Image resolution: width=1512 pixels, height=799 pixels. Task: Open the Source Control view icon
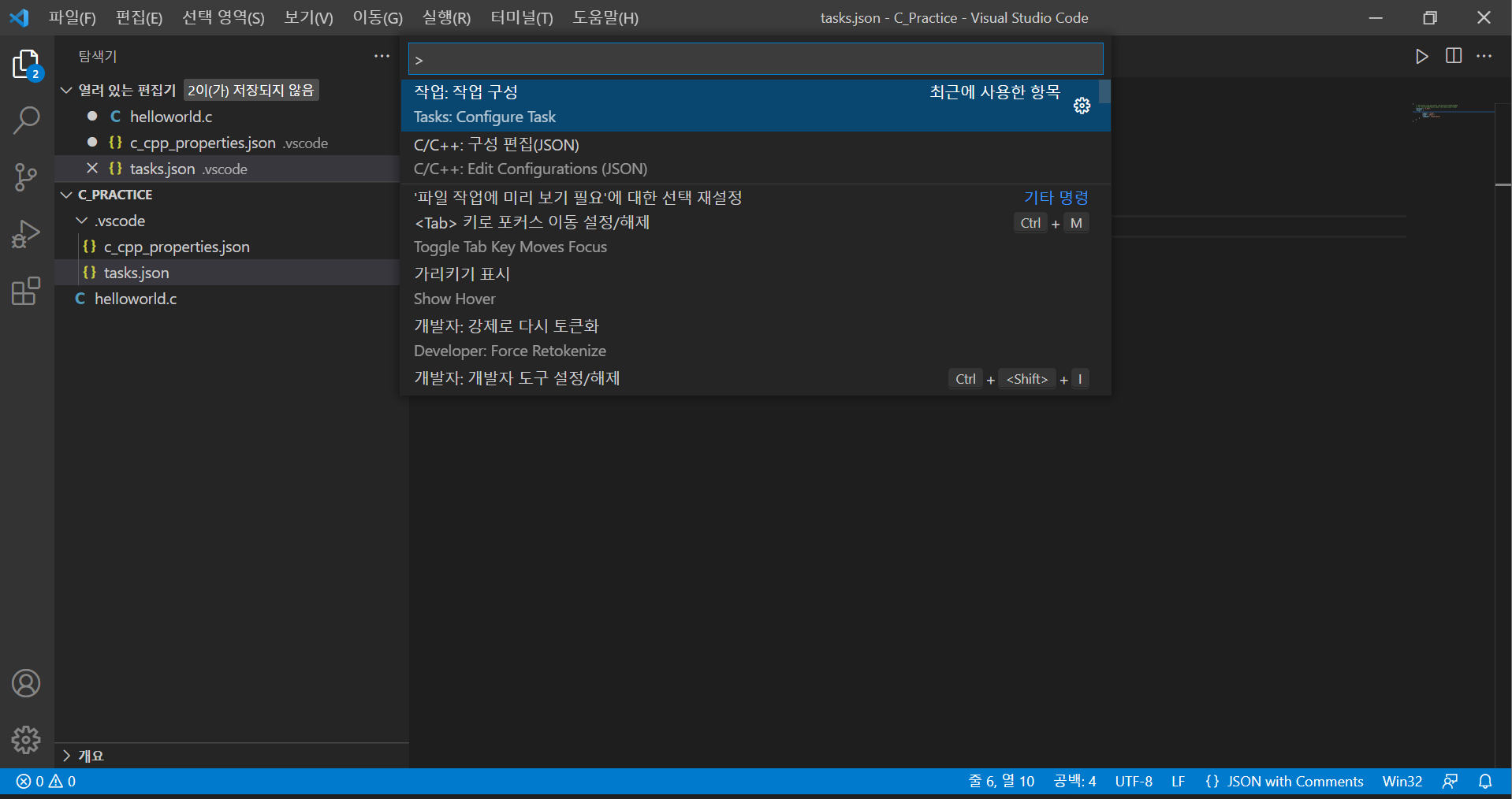pyautogui.click(x=26, y=177)
